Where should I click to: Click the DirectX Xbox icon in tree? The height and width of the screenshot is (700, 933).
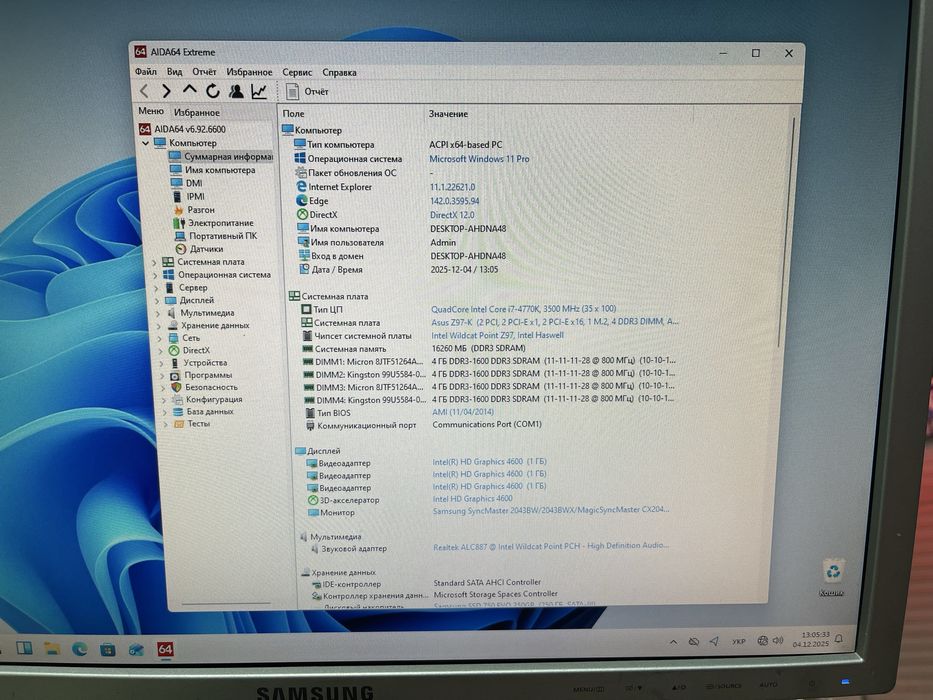coord(174,351)
